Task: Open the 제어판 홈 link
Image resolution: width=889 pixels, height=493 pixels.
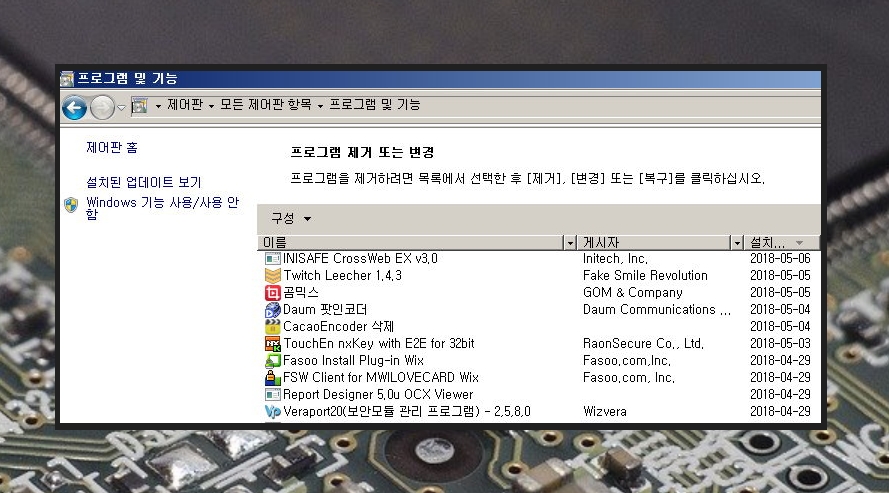Action: (x=112, y=147)
